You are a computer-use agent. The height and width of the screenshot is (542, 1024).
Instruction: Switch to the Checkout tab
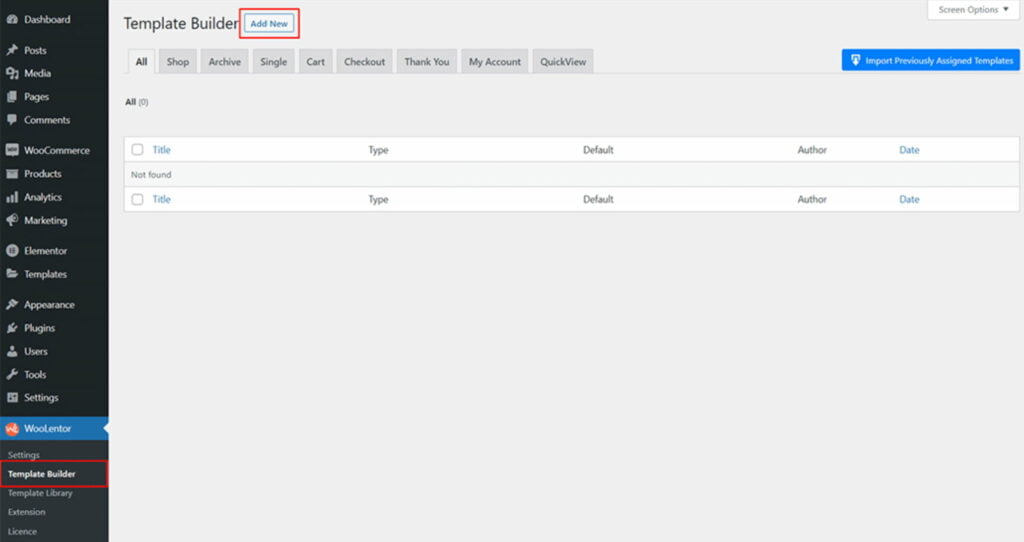pyautogui.click(x=364, y=62)
